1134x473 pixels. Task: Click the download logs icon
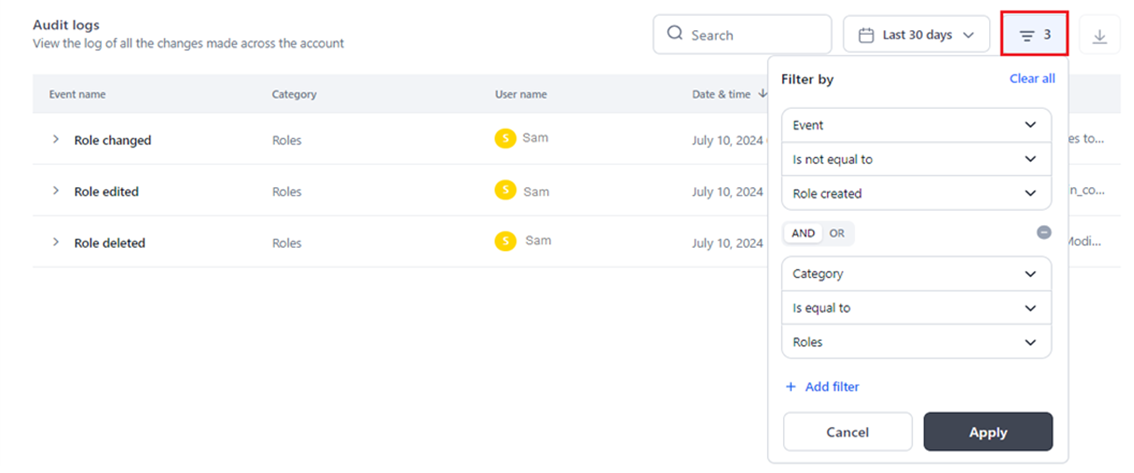point(1099,36)
